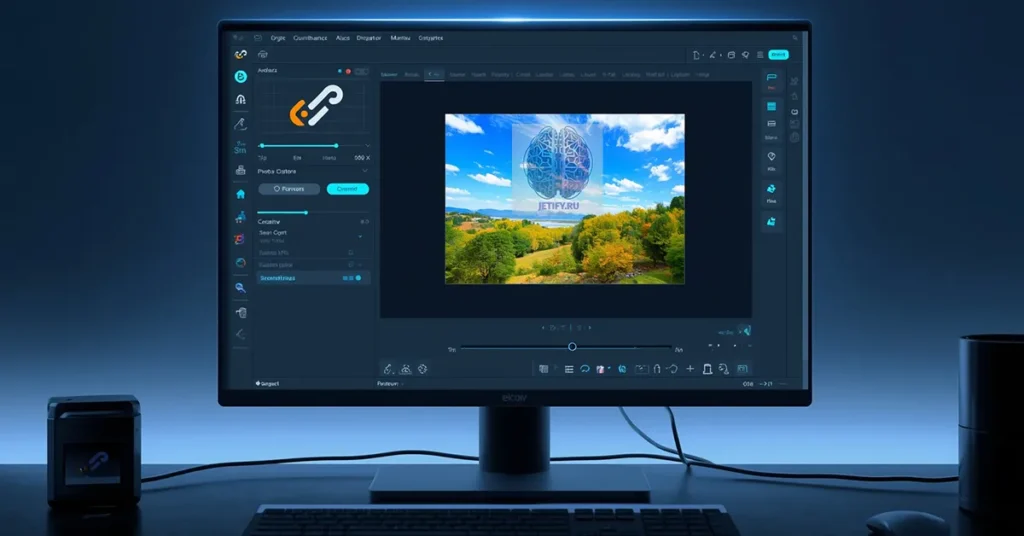The image size is (1024, 536).
Task: Open the list-lines icon in bottom toolbar
Action: [569, 370]
